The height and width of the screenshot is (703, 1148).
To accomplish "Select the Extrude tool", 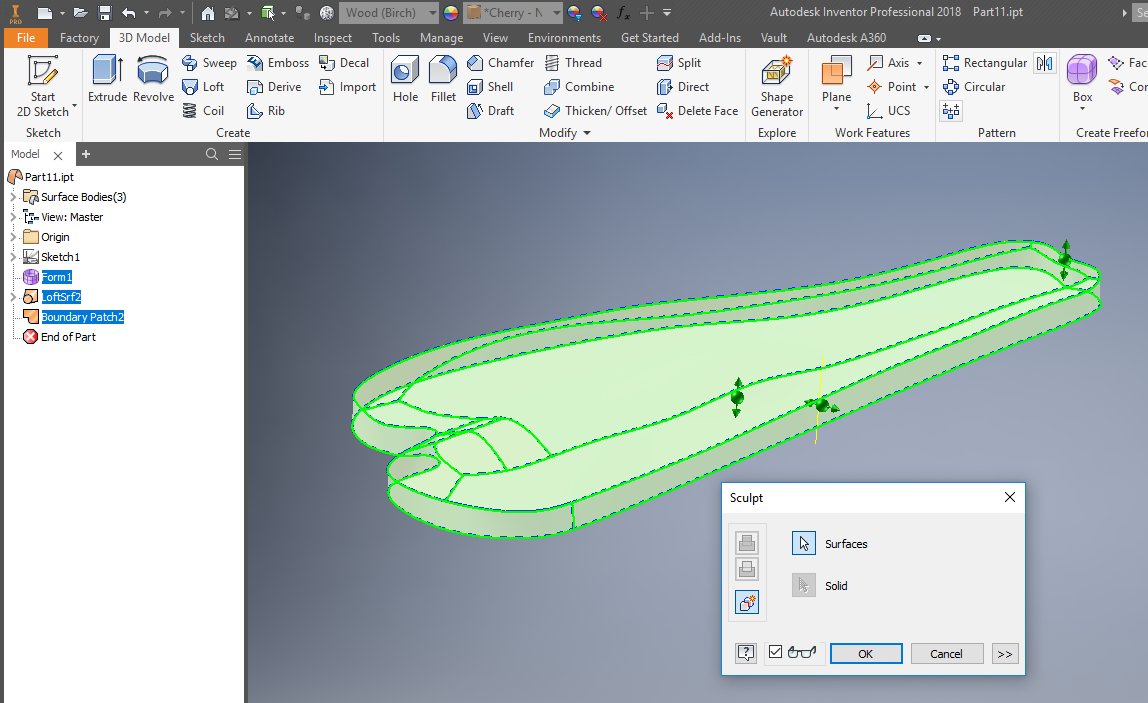I will (x=108, y=78).
